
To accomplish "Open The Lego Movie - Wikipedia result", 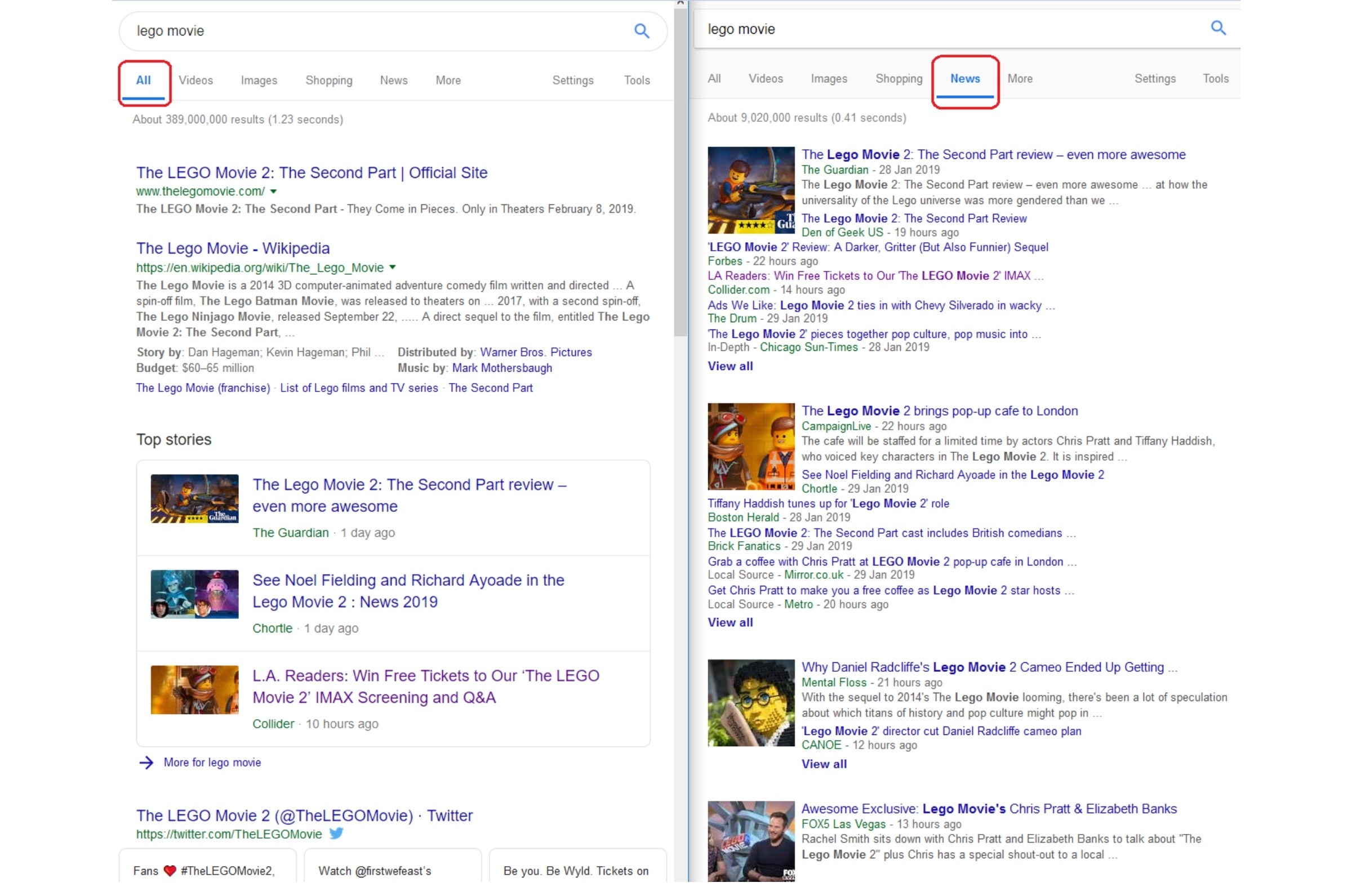I will [233, 248].
